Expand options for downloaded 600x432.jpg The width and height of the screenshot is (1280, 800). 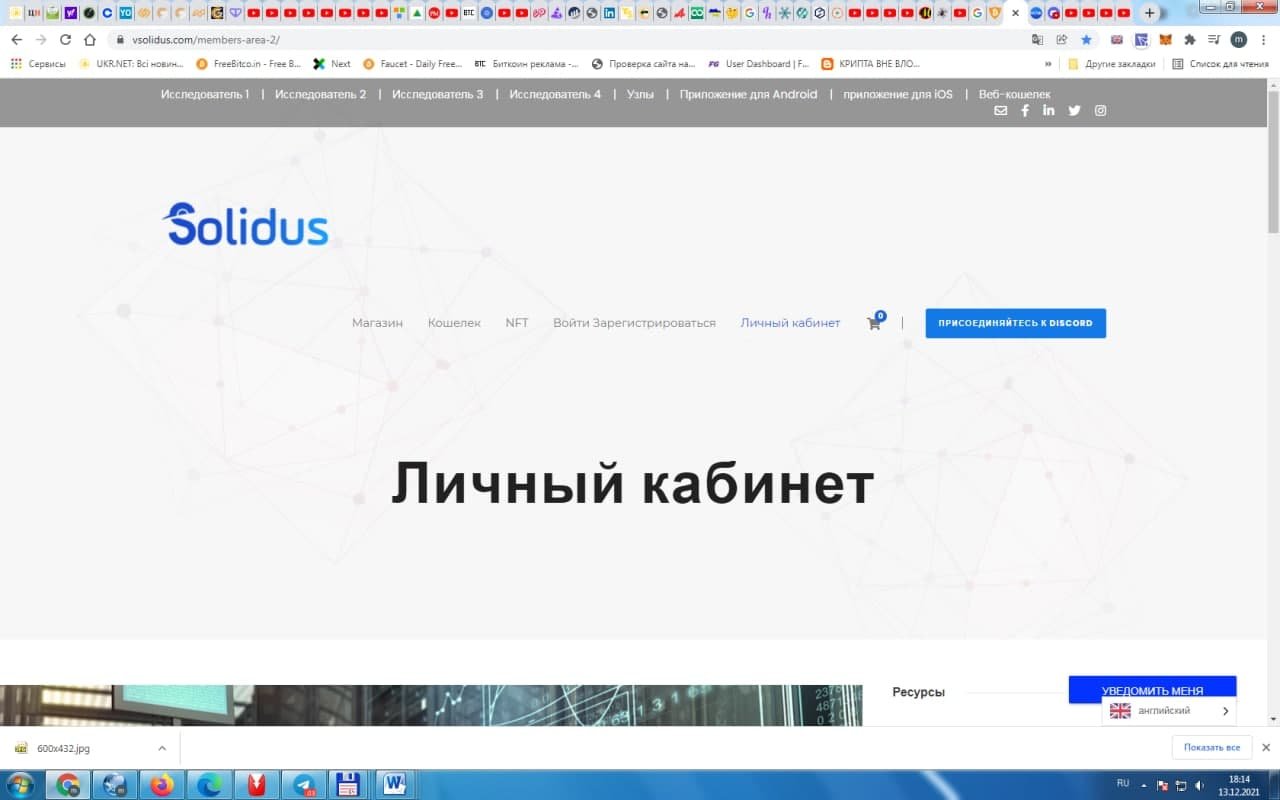(162, 748)
